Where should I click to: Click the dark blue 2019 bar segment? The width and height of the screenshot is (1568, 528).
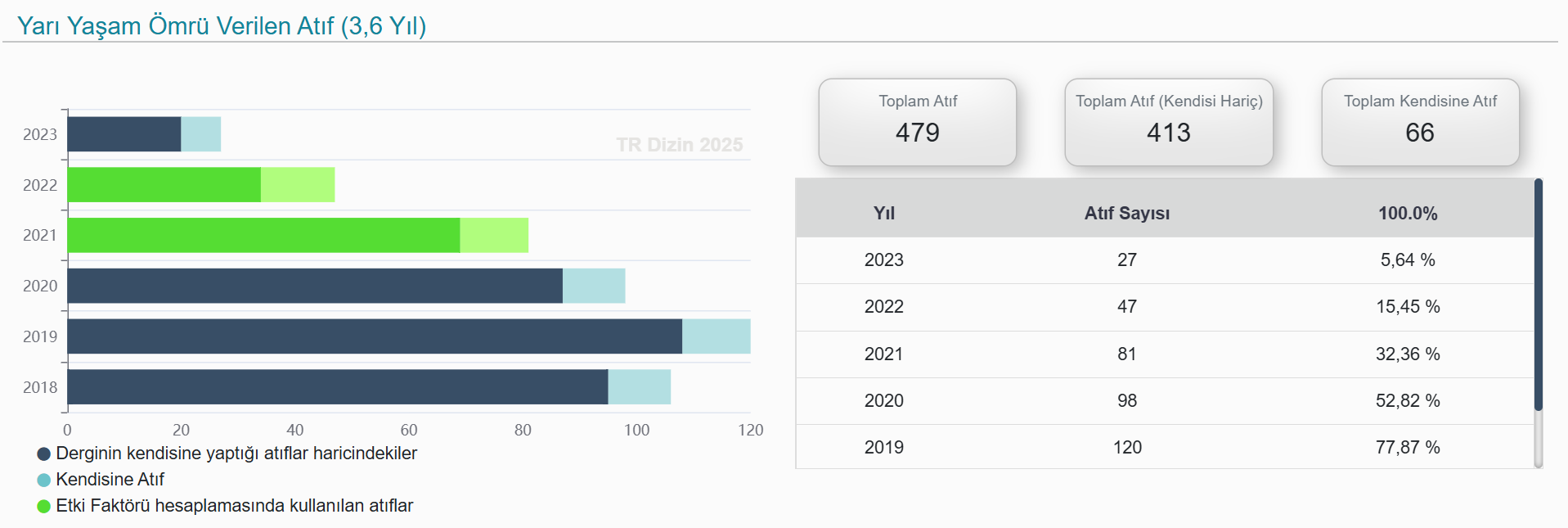pyautogui.click(x=375, y=336)
